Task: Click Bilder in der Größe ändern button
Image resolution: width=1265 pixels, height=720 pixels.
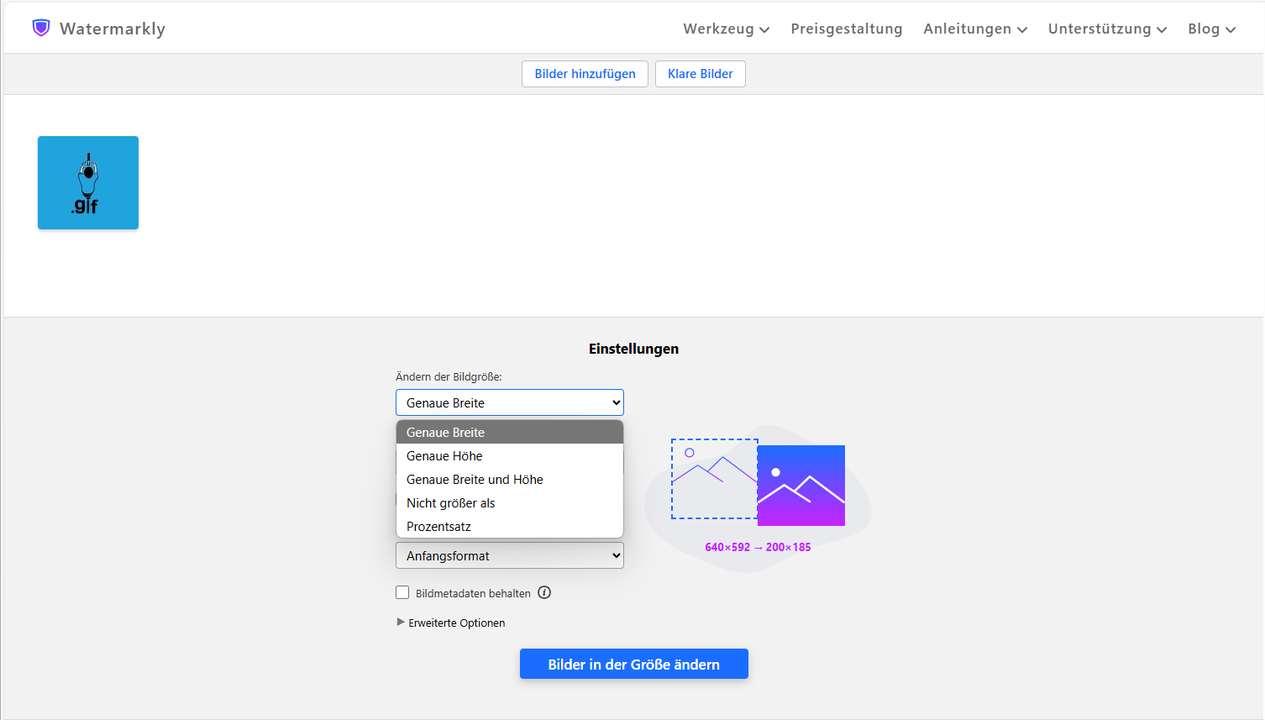Action: pyautogui.click(x=634, y=664)
